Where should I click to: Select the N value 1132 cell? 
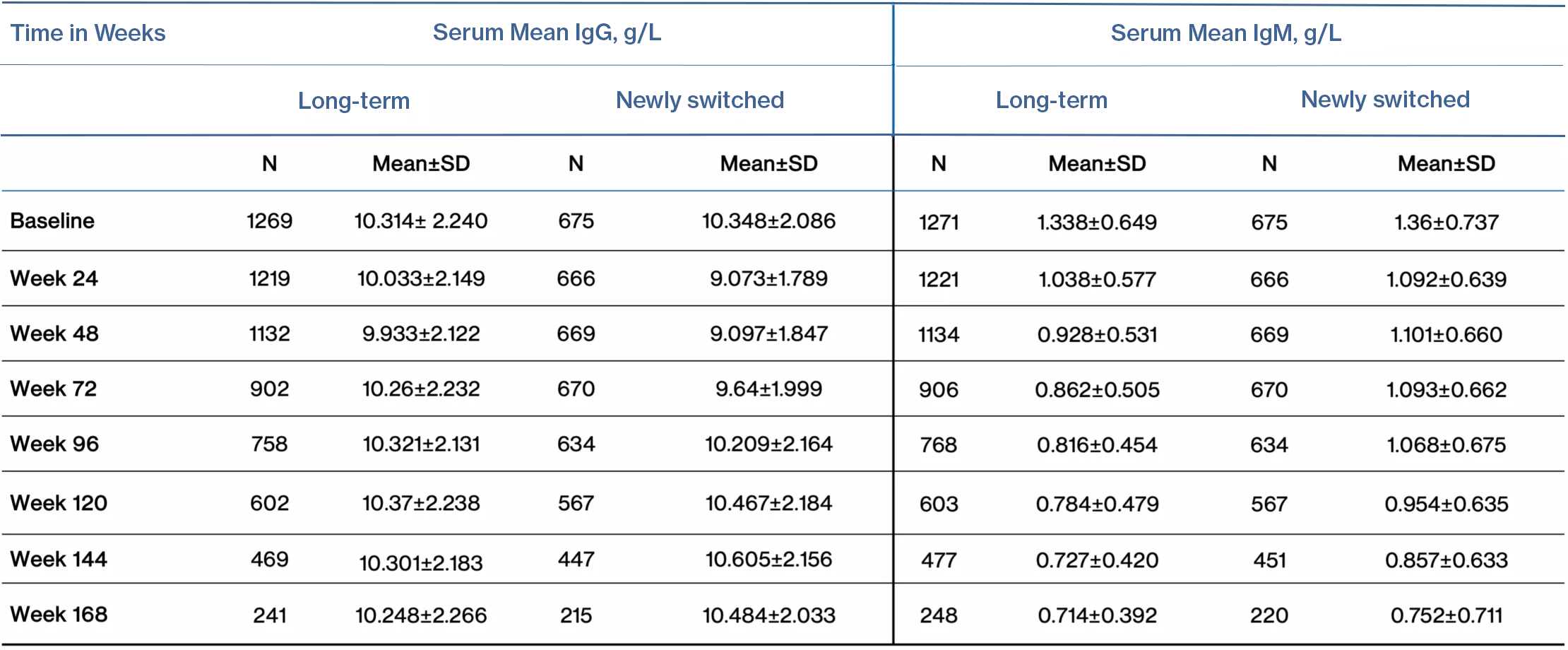click(x=269, y=333)
